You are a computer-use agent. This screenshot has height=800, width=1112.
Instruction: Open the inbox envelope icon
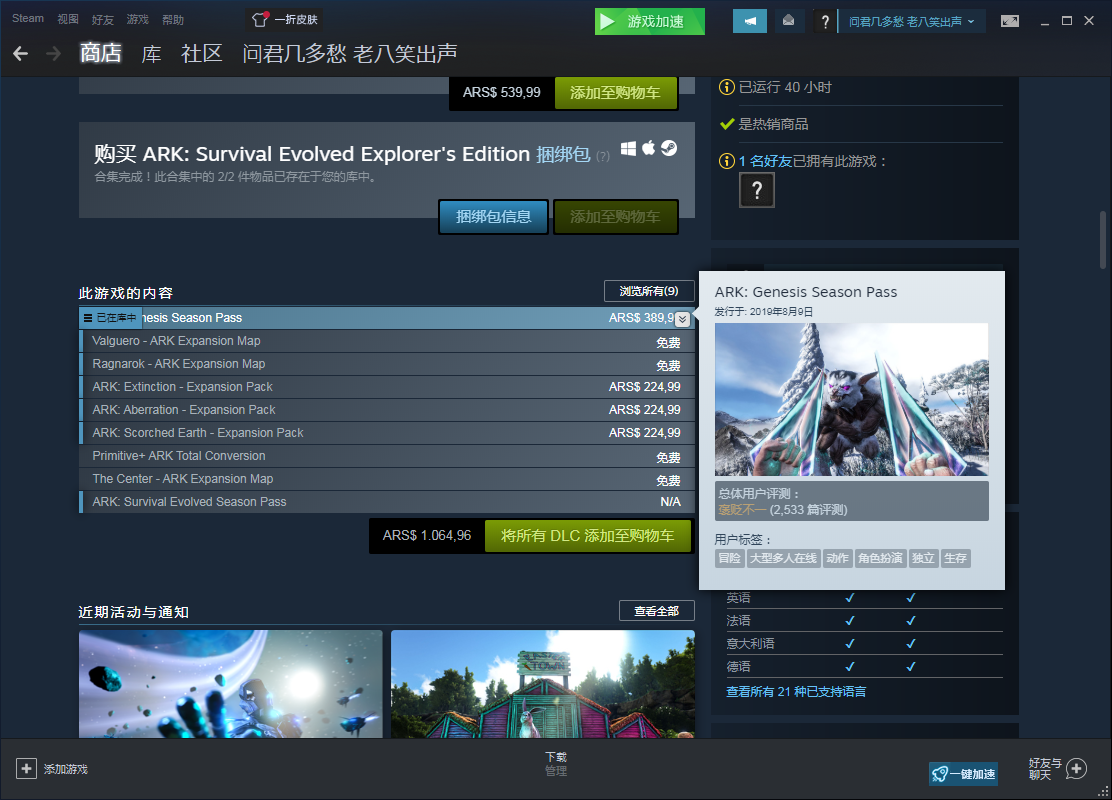point(788,21)
